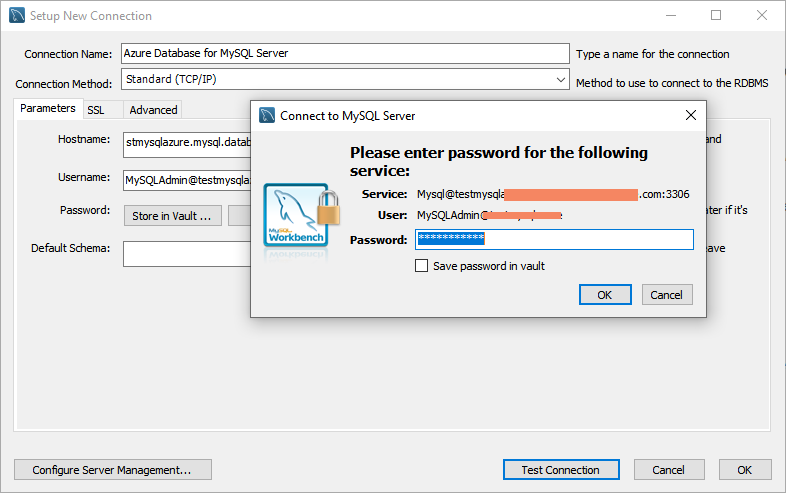Expand the Connection Method dropdown
The height and width of the screenshot is (493, 786).
point(561,79)
